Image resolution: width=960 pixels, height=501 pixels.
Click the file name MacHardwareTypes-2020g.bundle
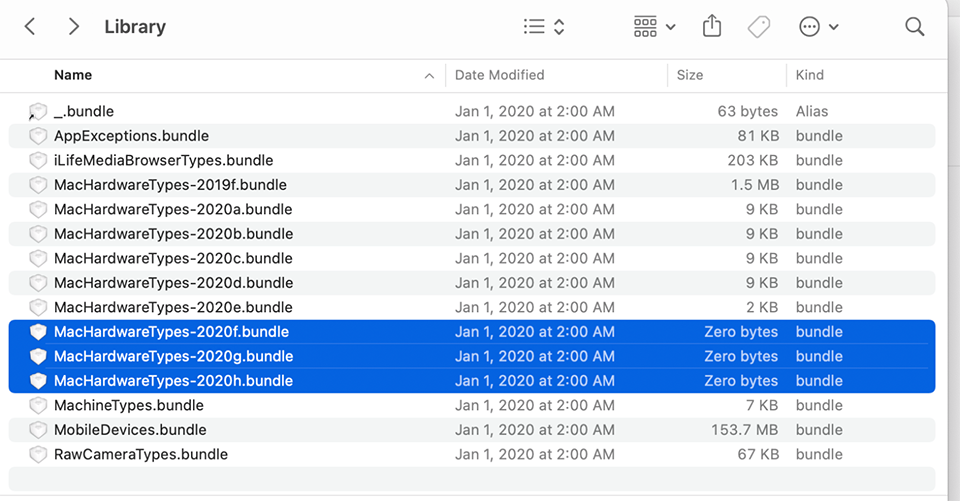click(x=173, y=356)
